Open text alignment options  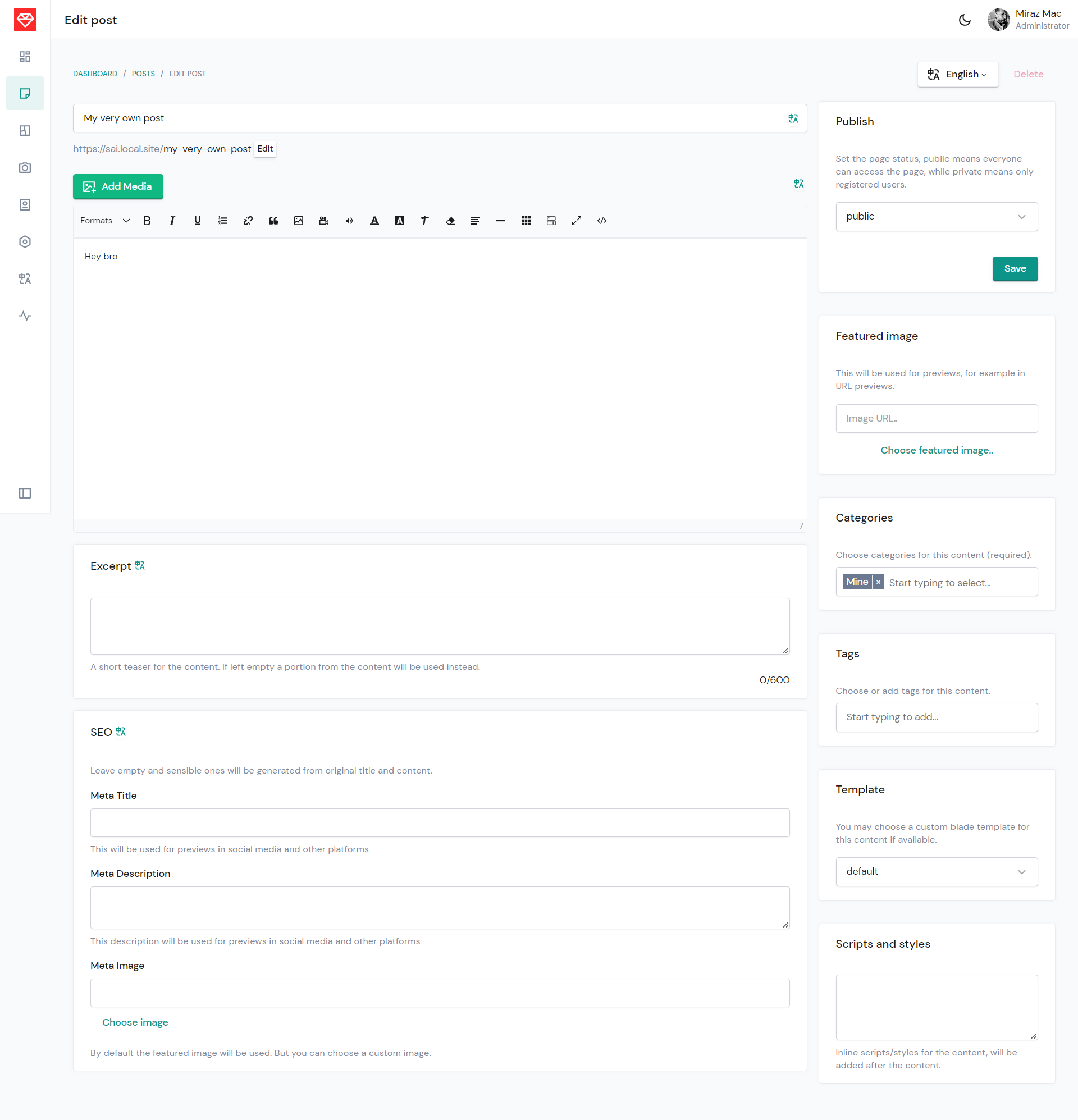click(x=476, y=221)
